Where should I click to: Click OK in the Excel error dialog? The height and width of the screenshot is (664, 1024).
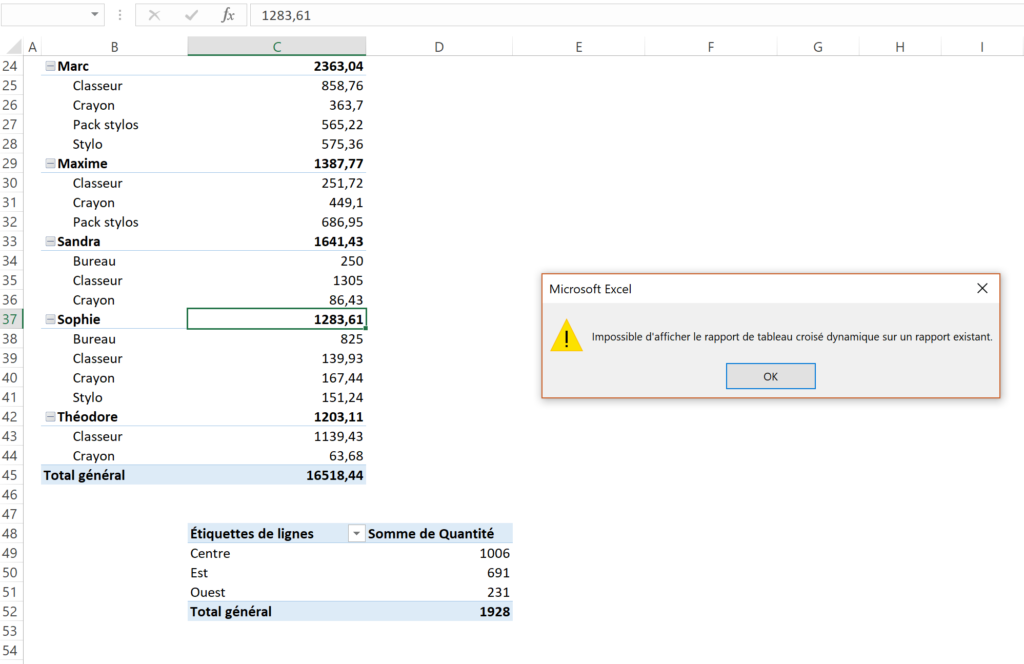click(770, 376)
